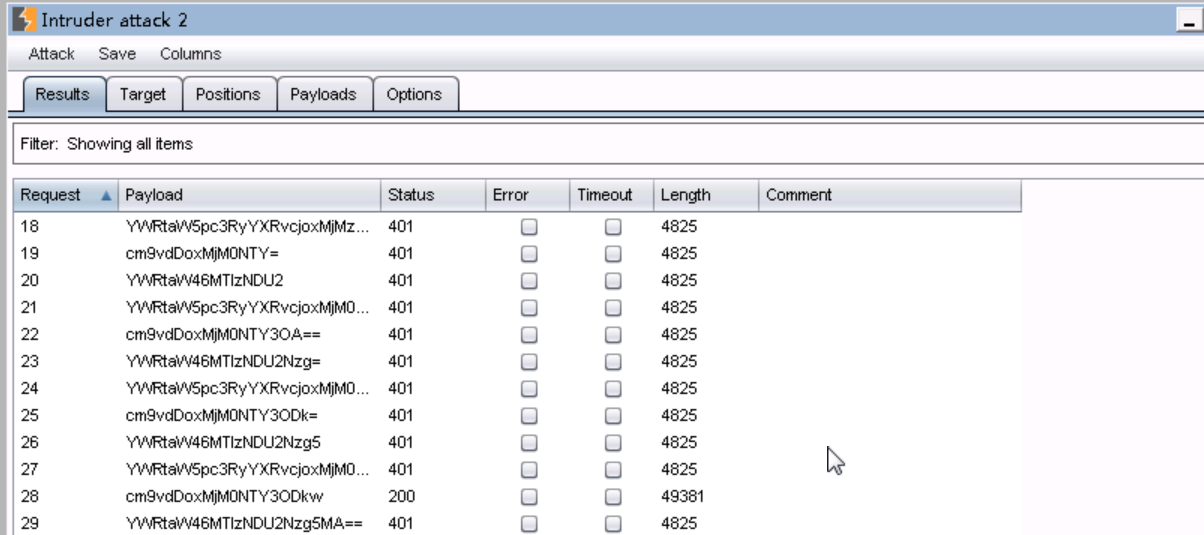Image resolution: width=1204 pixels, height=535 pixels.
Task: Click the 401 status of request 21
Action: (x=400, y=308)
